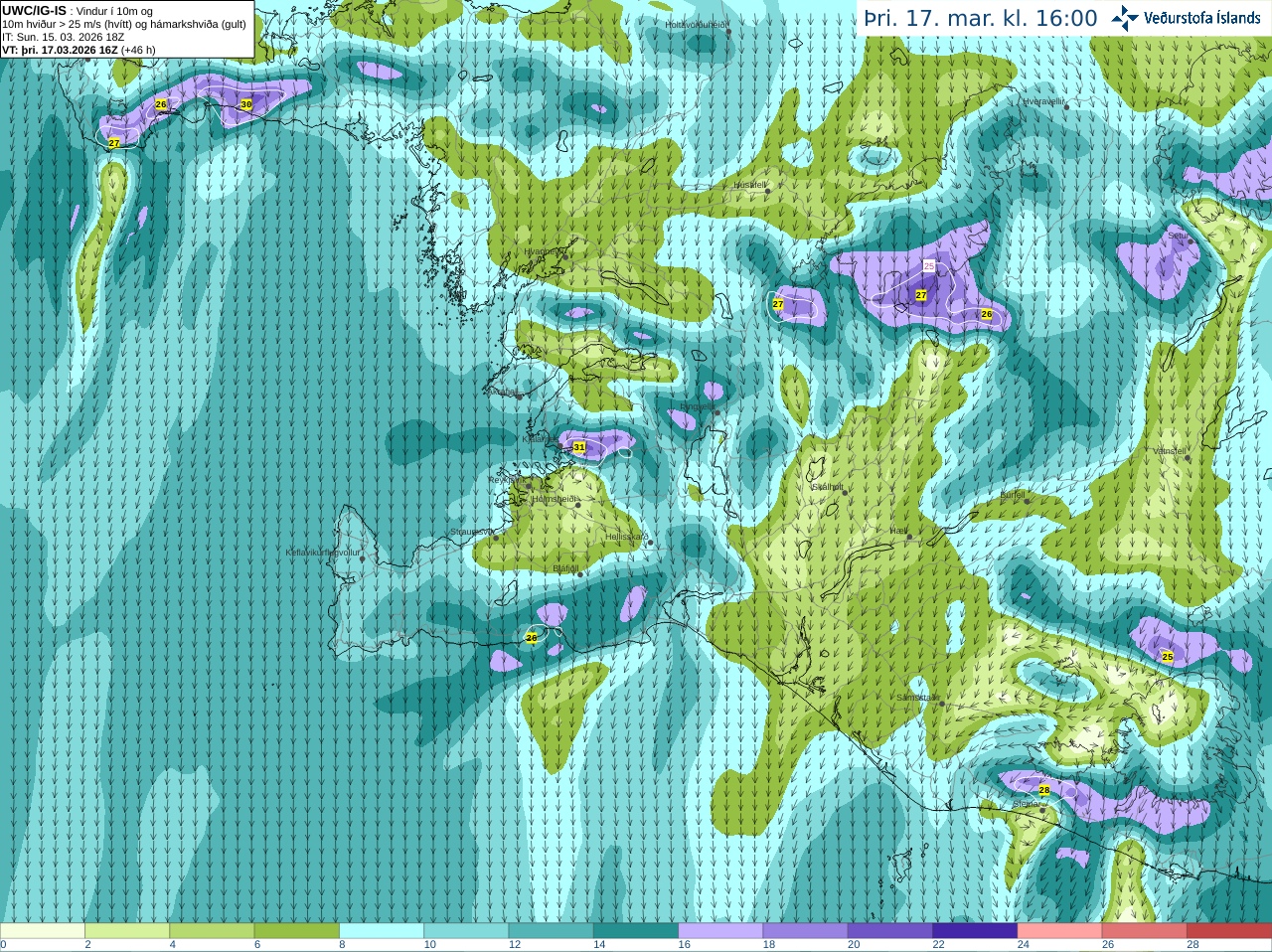Click the Holtavörðuheiði station label
The height and width of the screenshot is (952, 1272).
click(698, 24)
